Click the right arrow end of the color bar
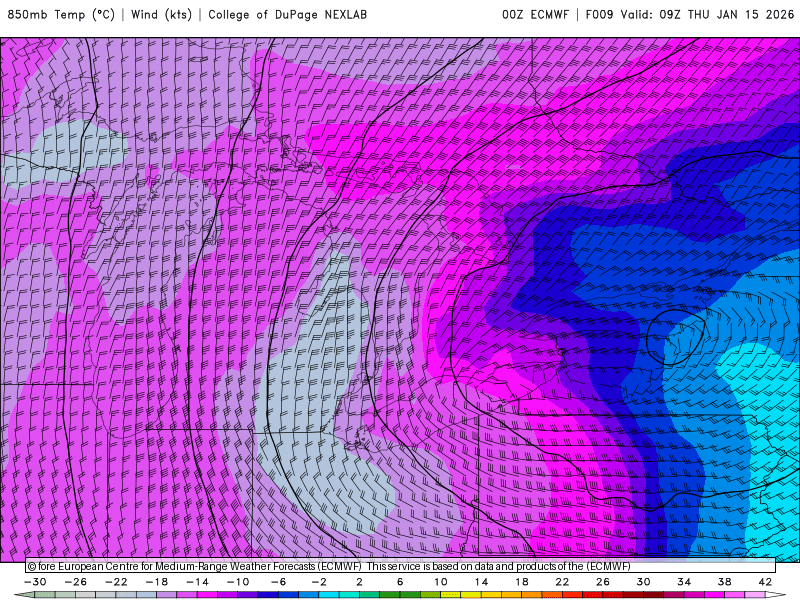Screen dimensions: 800x600 (776, 595)
